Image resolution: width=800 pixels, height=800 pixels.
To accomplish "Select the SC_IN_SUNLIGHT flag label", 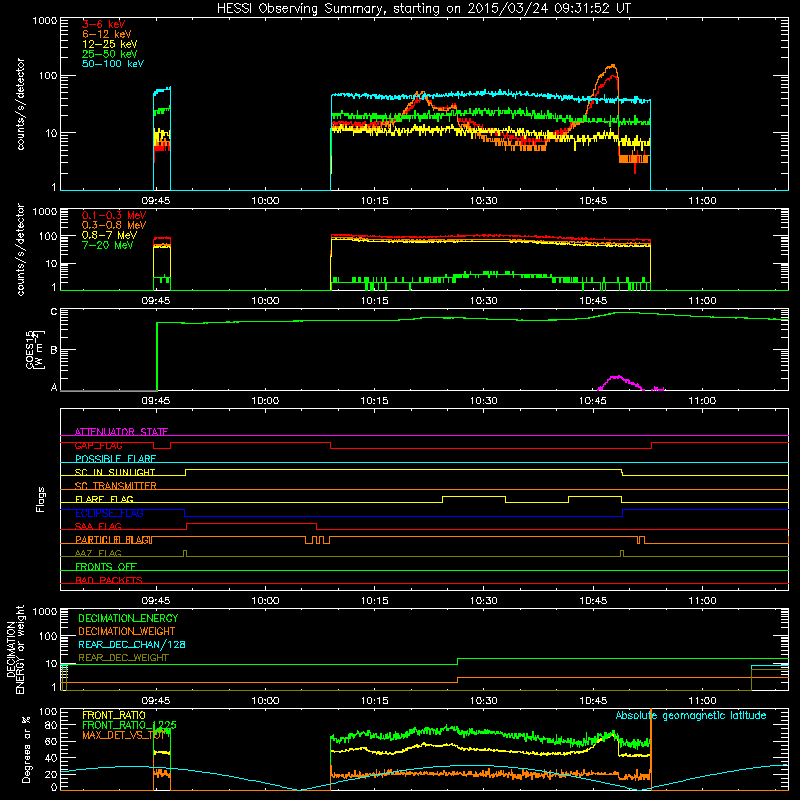I will tap(115, 472).
